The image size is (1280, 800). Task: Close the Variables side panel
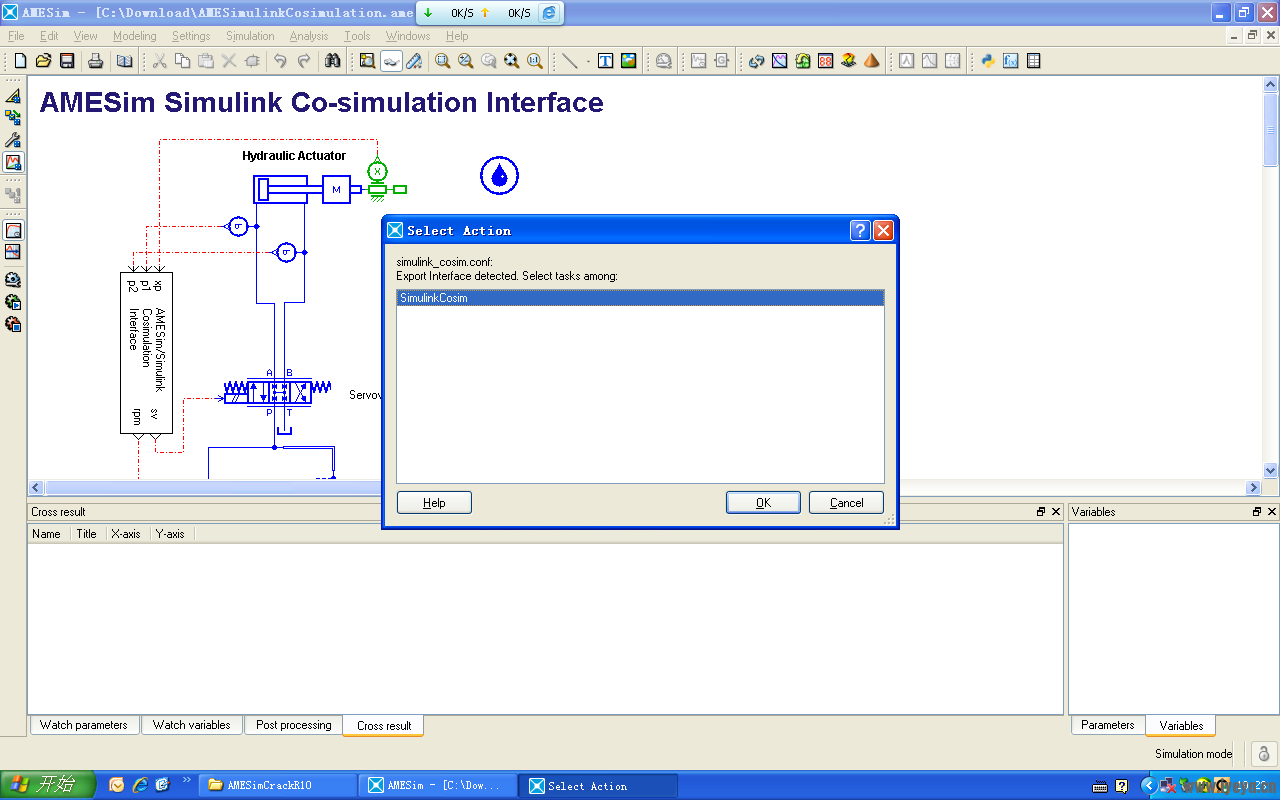click(x=1272, y=511)
